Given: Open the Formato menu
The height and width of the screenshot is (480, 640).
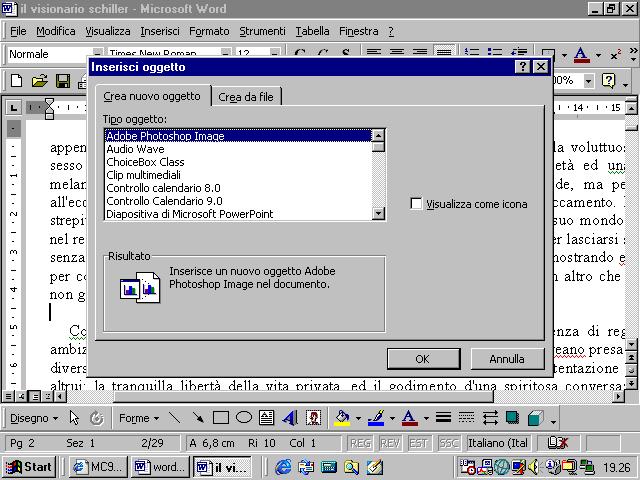Looking at the screenshot, I should click(x=209, y=31).
